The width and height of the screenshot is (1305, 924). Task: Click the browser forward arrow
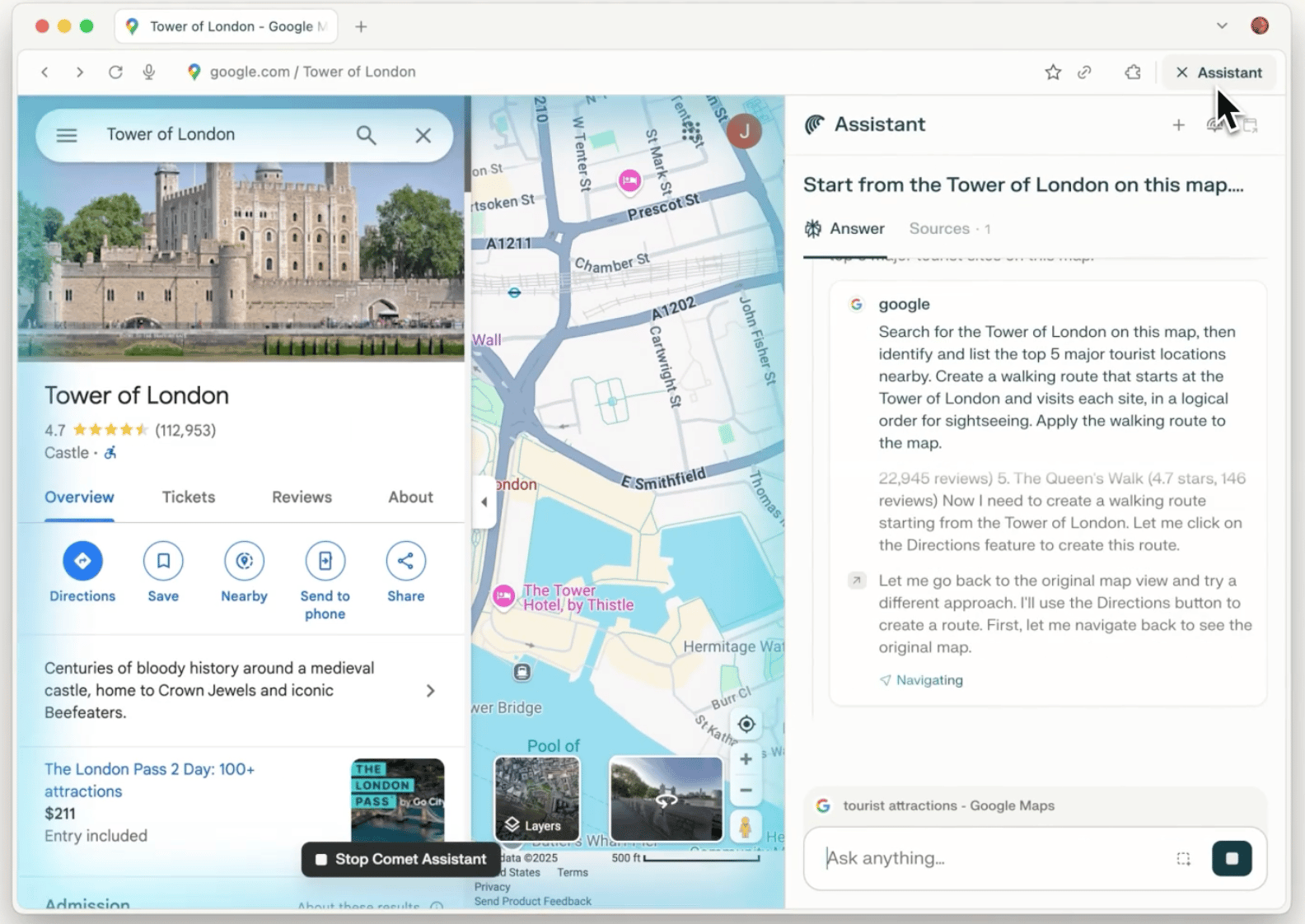(80, 72)
